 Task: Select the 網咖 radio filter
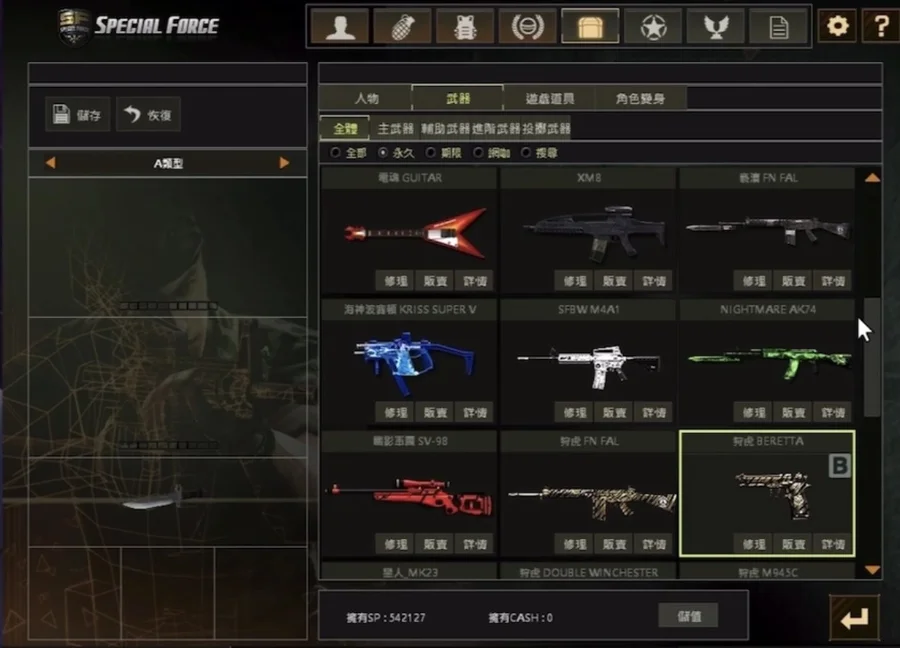[x=491, y=153]
